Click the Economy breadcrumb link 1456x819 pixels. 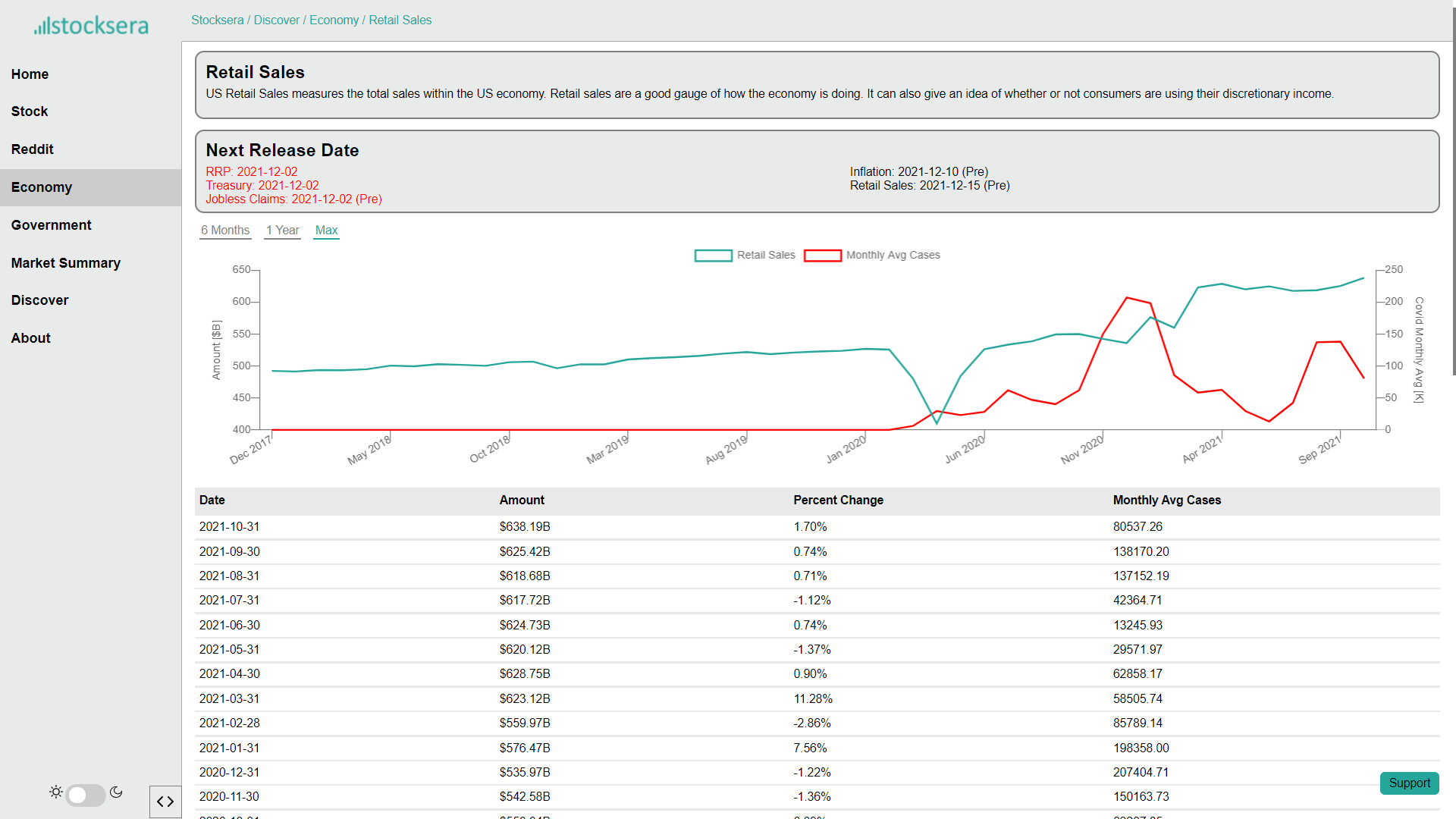point(334,20)
